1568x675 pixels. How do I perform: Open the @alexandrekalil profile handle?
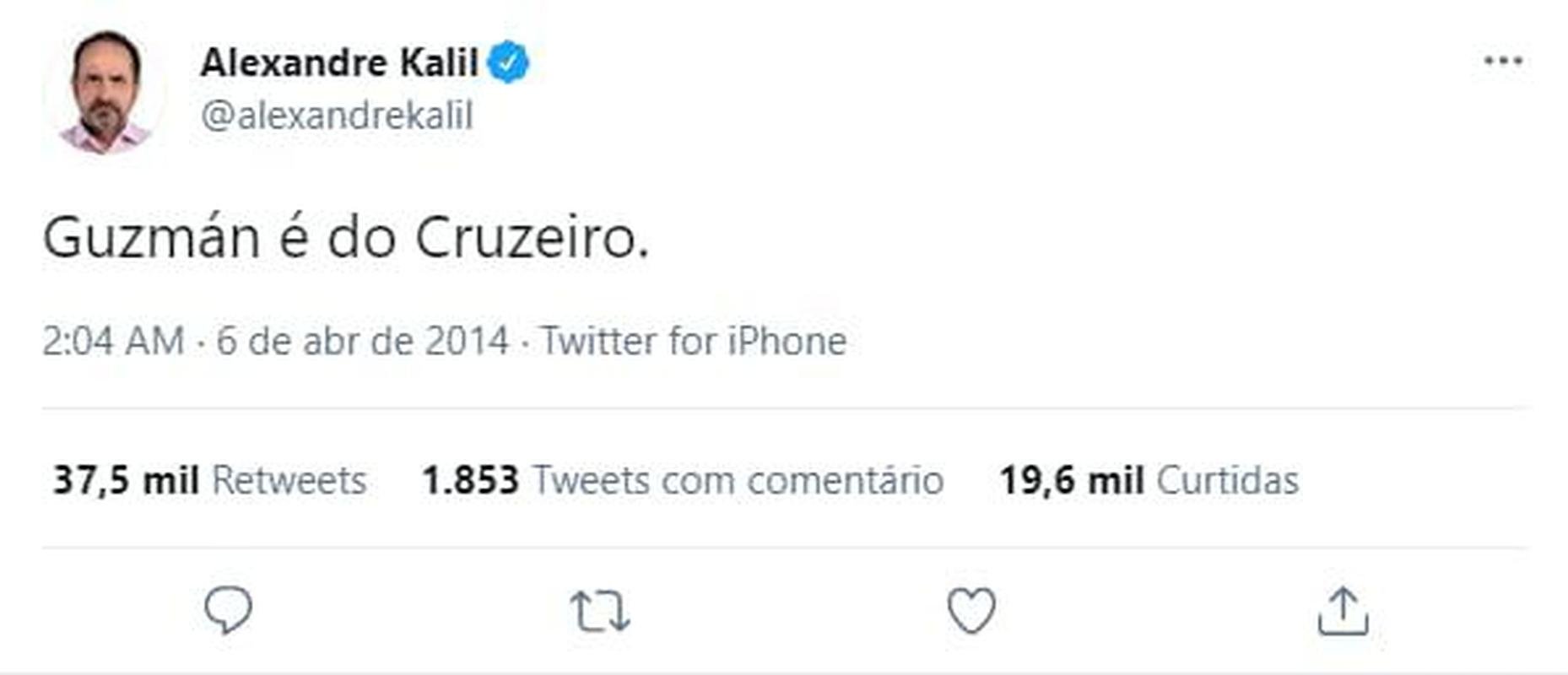click(x=334, y=116)
